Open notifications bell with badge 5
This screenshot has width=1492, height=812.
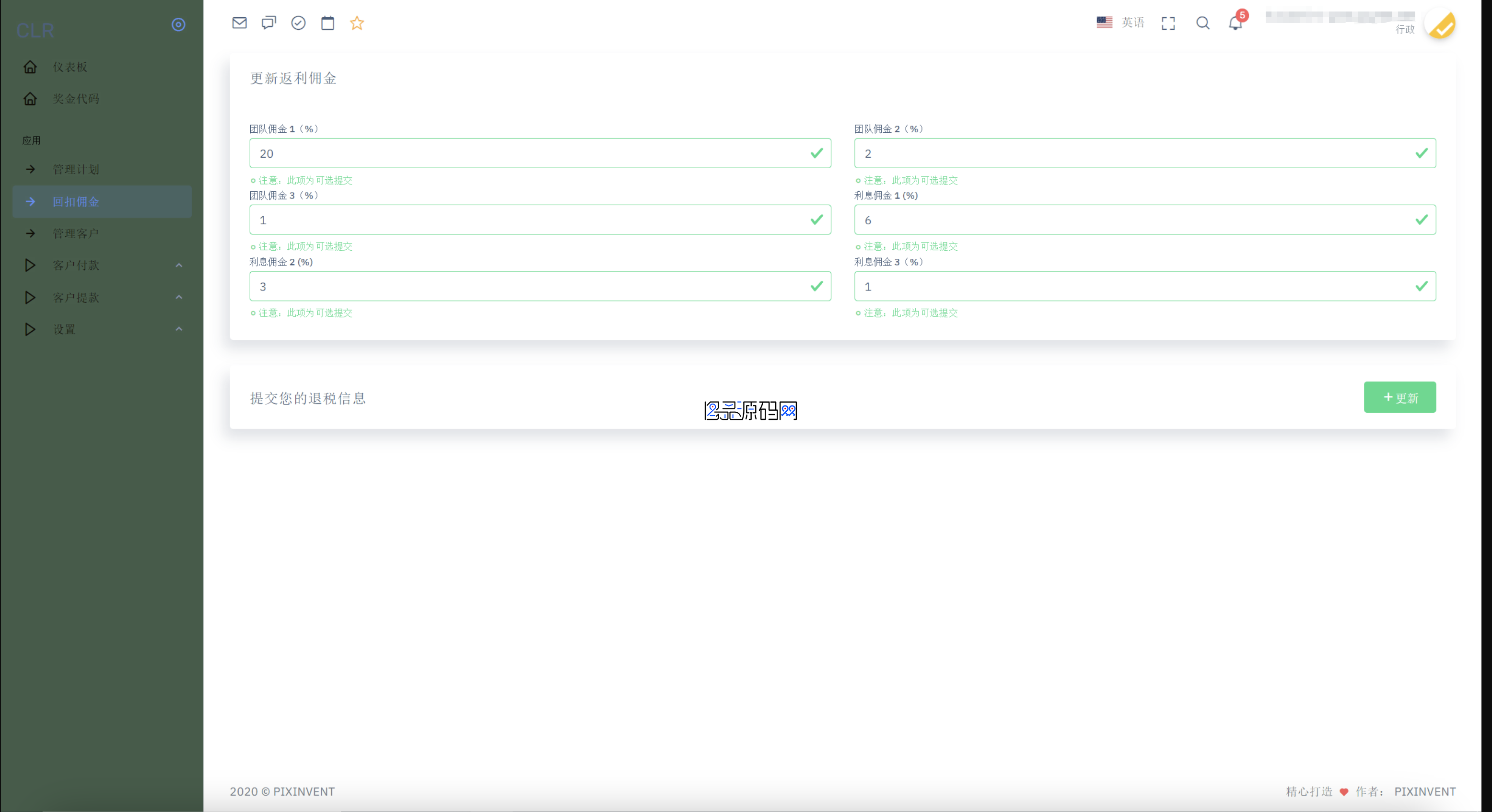click(x=1236, y=22)
